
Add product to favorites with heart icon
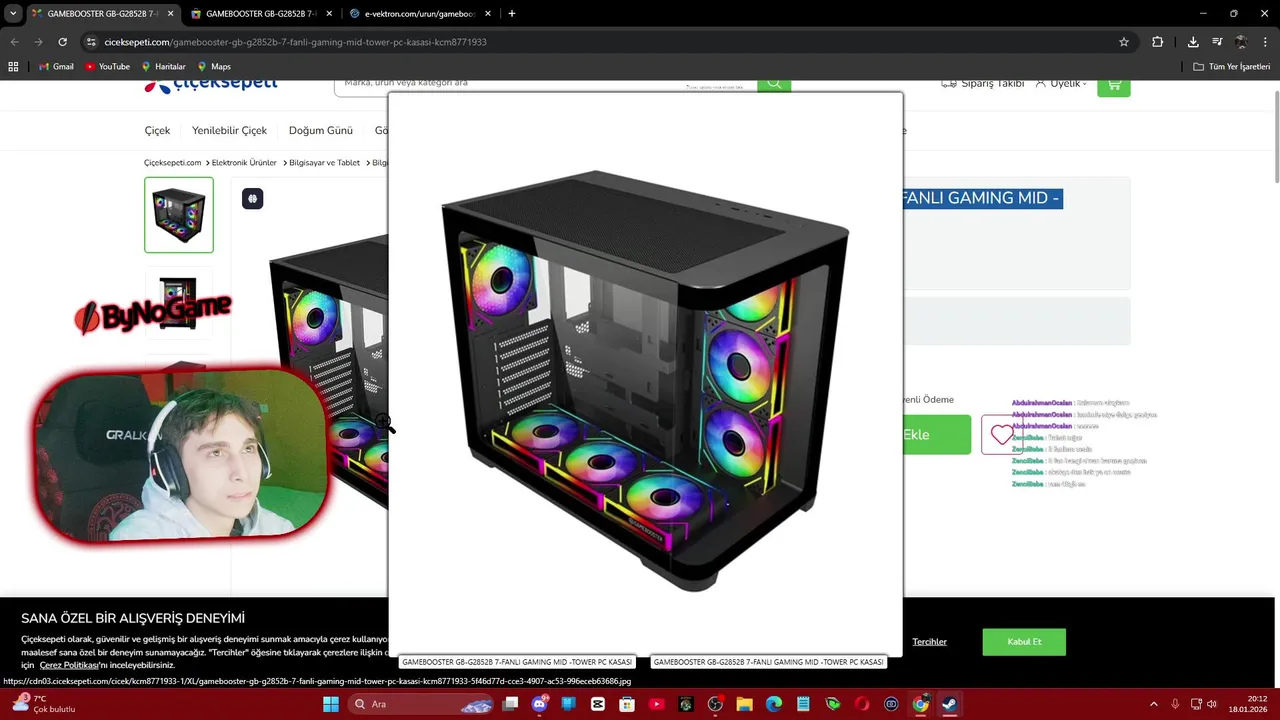click(1002, 435)
